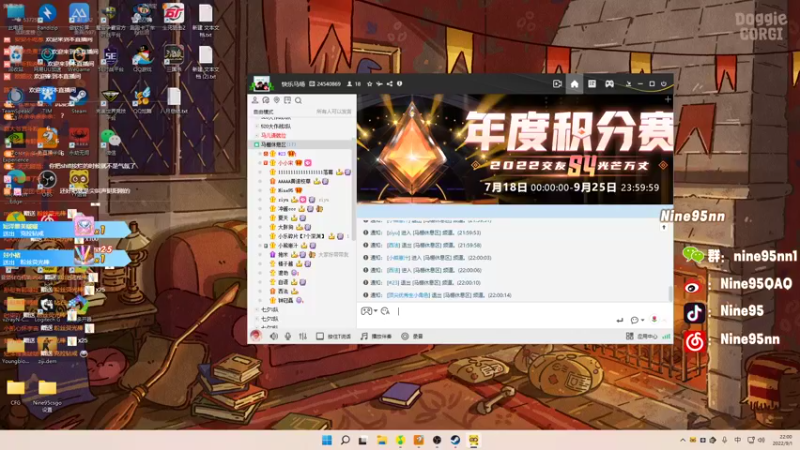
Task: Select user ziys in member list
Action: [x=283, y=199]
